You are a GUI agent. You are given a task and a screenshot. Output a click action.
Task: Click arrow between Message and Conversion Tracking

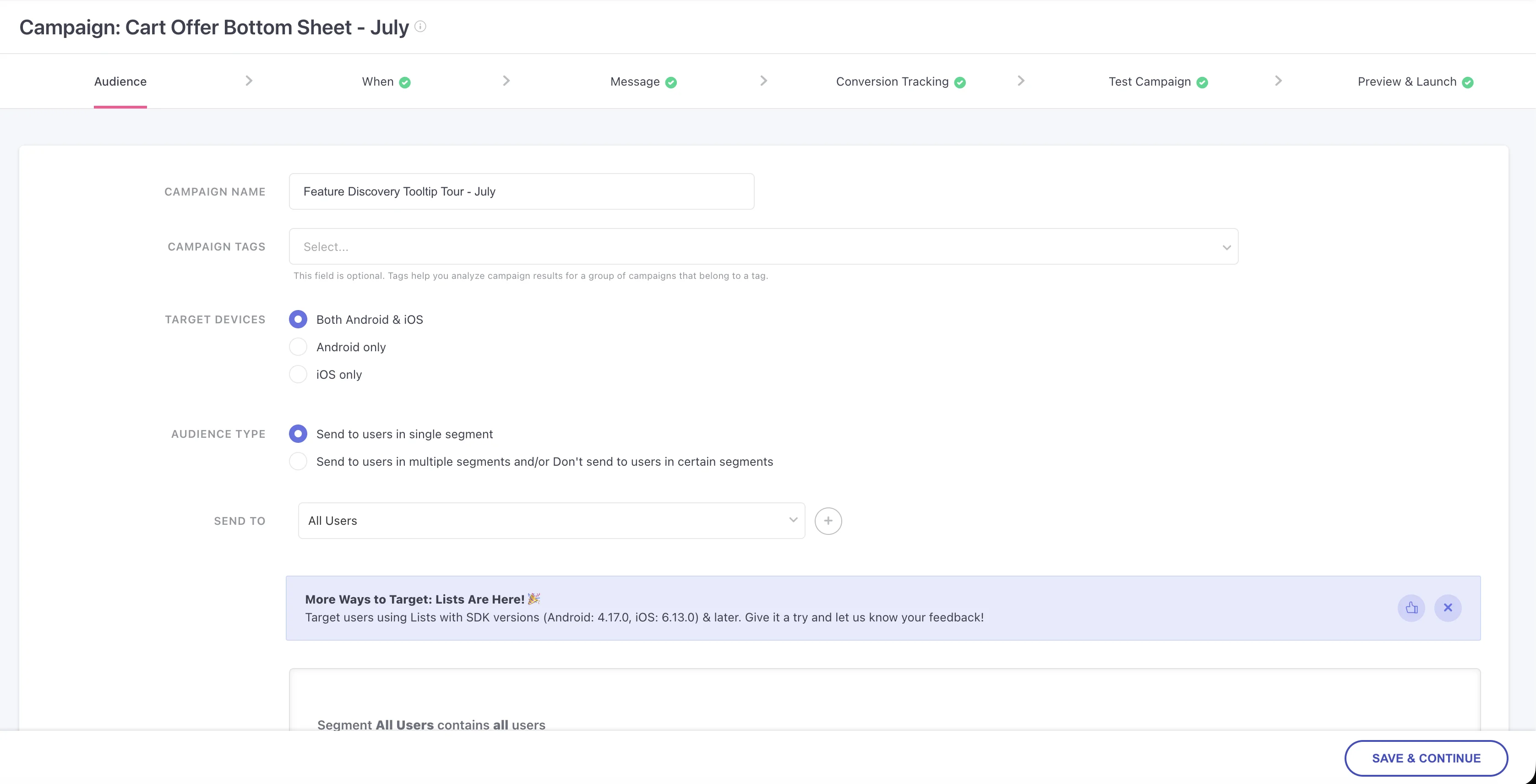click(x=764, y=81)
